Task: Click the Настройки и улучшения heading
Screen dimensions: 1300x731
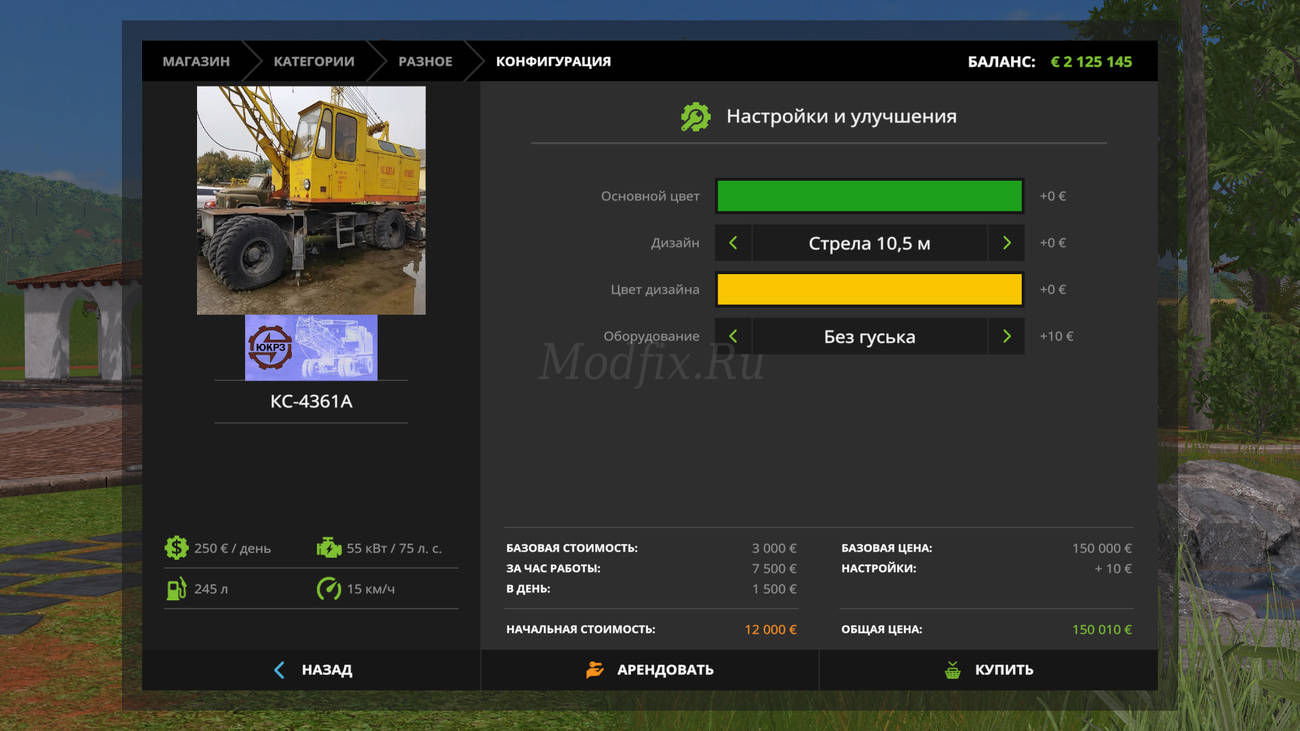Action: (x=841, y=117)
